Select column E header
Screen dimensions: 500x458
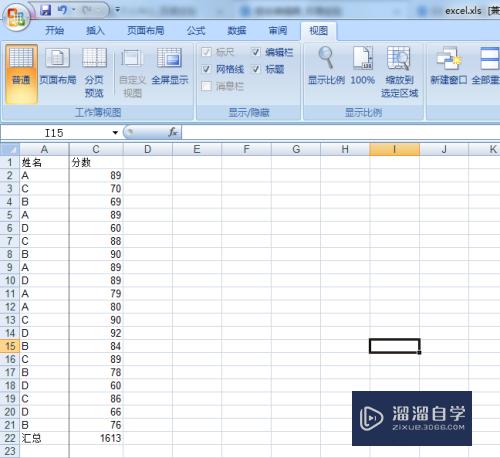point(197,149)
